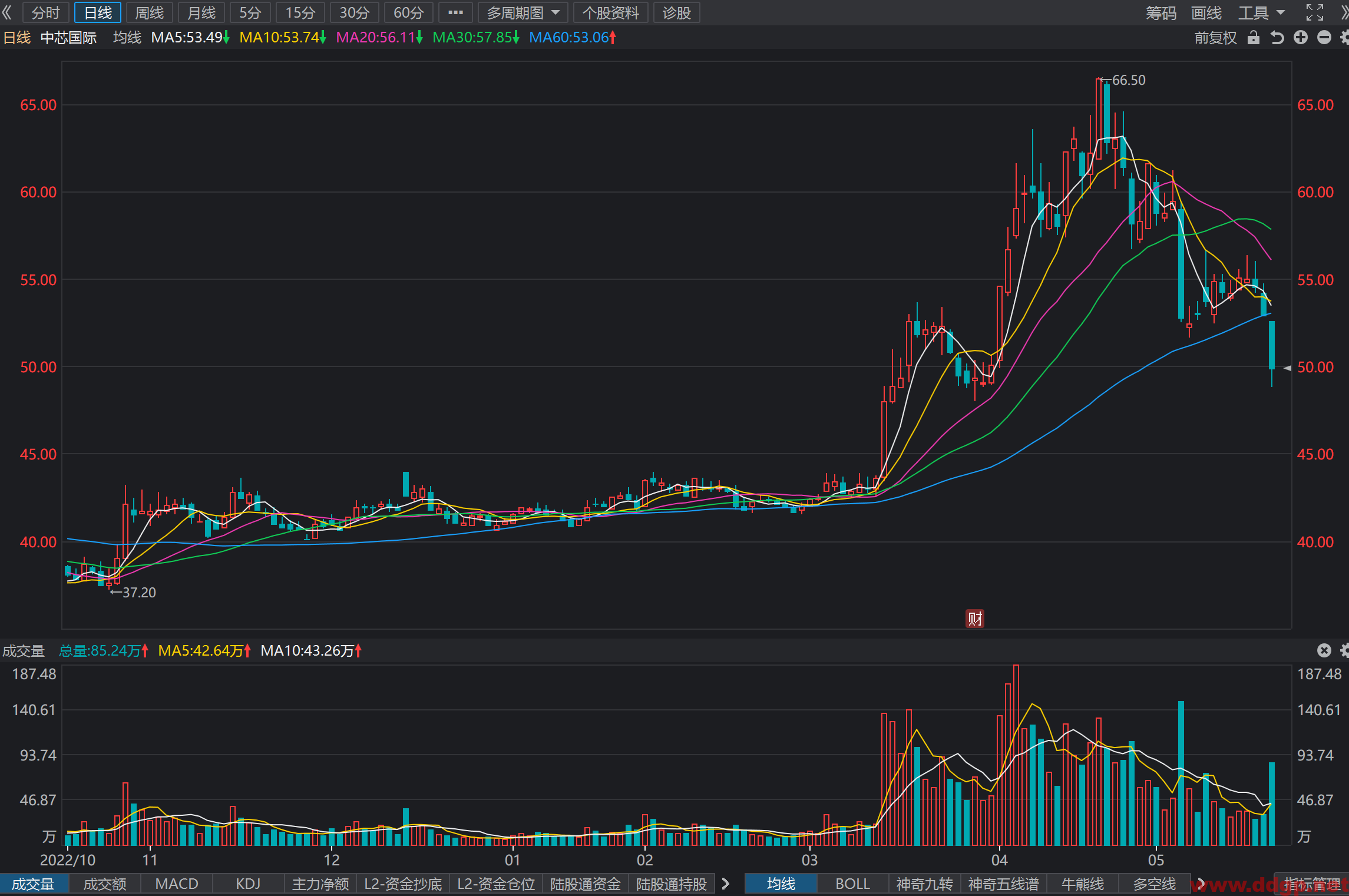Viewport: 1349px width, 896px height.
Task: Open more timeframes via the ellipsis button
Action: pos(455,12)
